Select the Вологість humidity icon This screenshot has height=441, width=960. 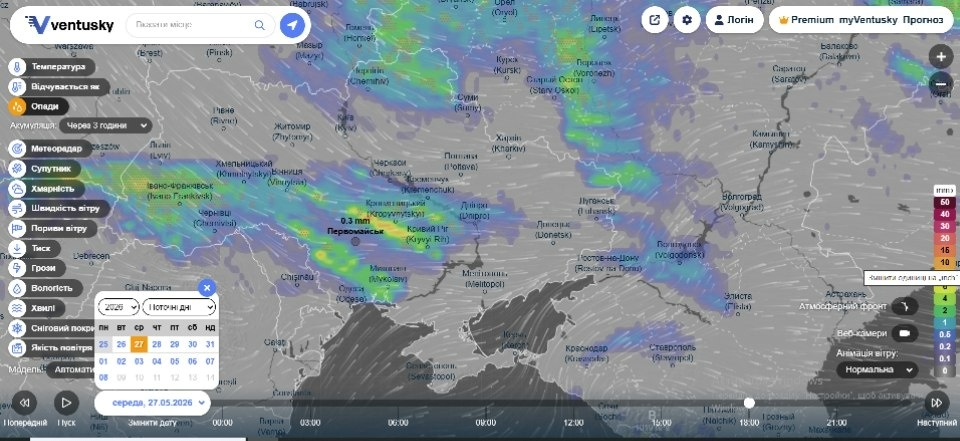[x=17, y=288]
